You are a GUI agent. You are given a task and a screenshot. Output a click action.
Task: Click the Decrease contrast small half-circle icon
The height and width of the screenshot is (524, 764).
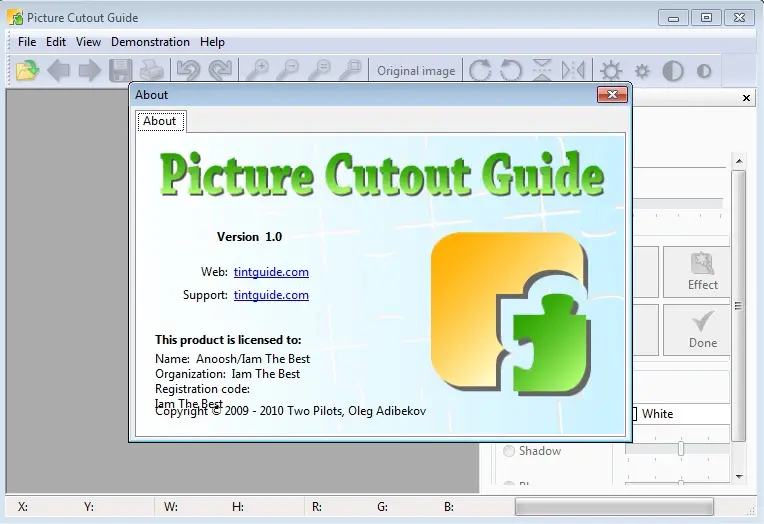coord(704,71)
